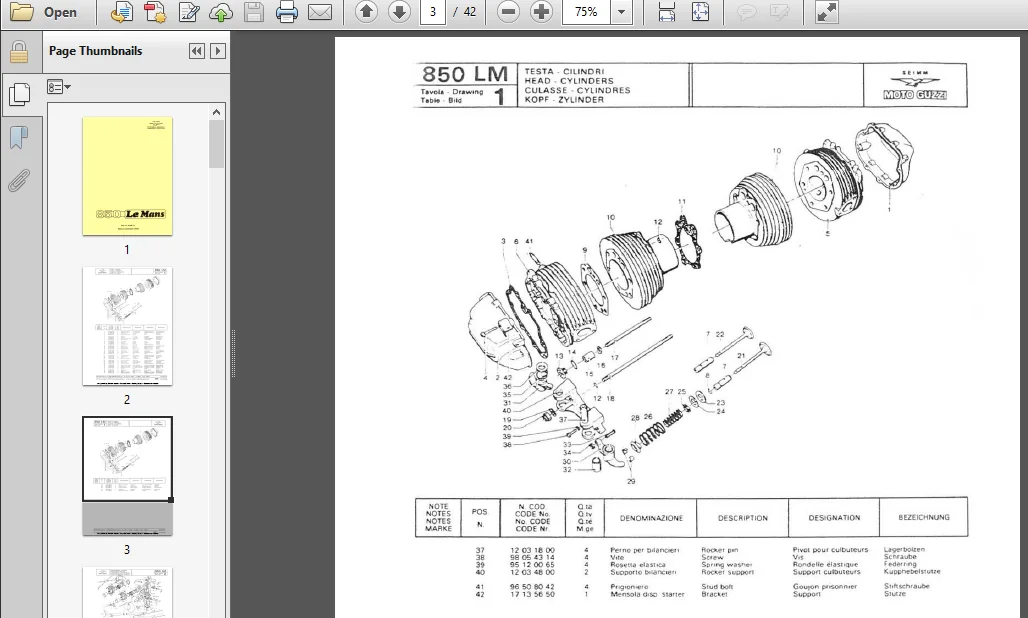Click the 'Page Thumbnails' panel title
Image resolution: width=1028 pixels, height=618 pixels.
point(96,51)
